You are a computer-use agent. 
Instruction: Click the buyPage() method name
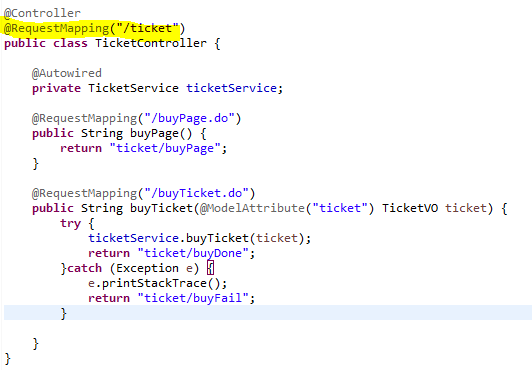click(x=161, y=133)
